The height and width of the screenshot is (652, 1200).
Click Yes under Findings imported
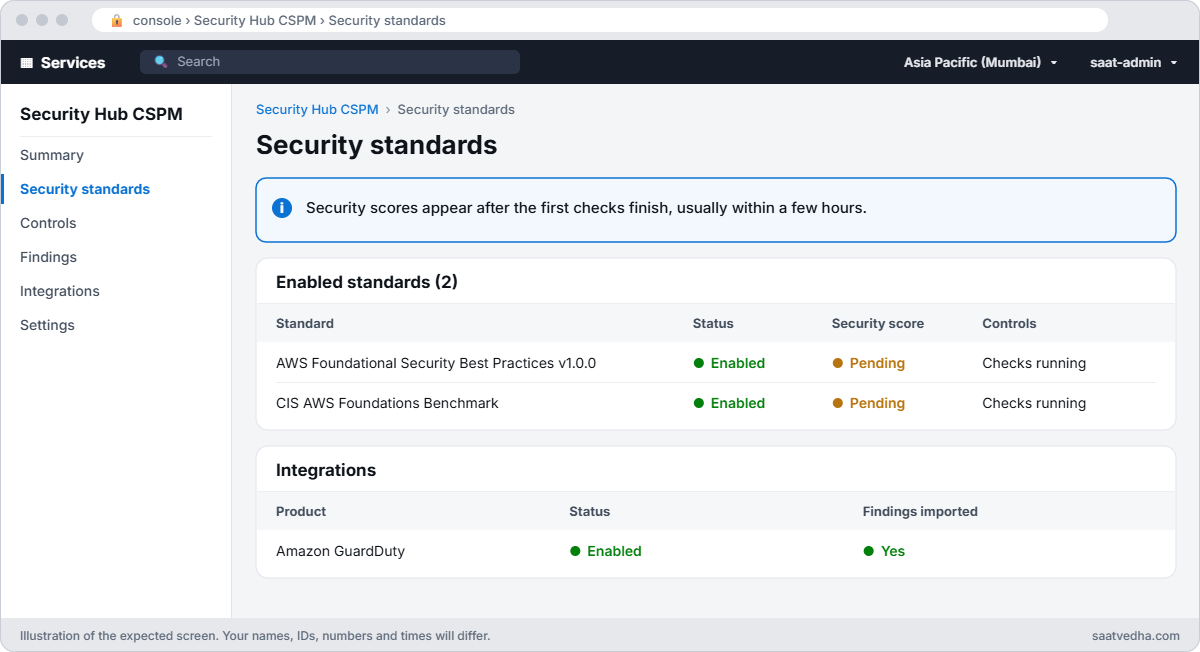(884, 551)
